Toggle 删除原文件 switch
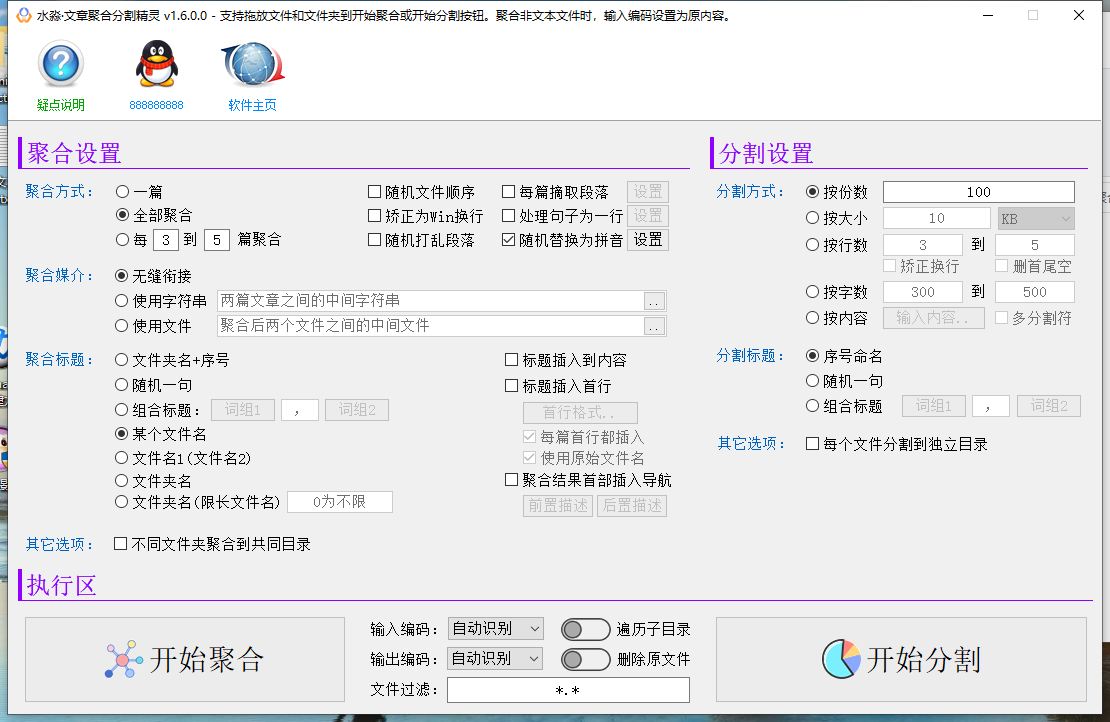The height and width of the screenshot is (722, 1110). click(585, 659)
